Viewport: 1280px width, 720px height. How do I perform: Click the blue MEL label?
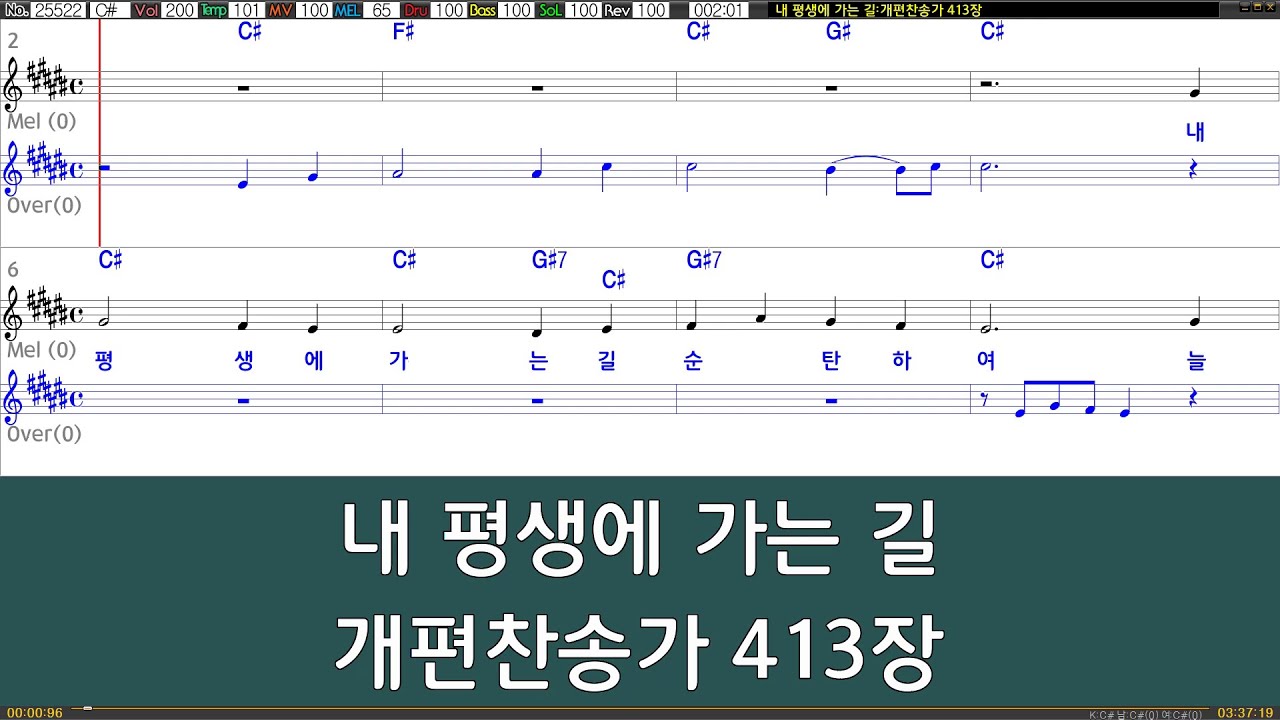pyautogui.click(x=348, y=10)
